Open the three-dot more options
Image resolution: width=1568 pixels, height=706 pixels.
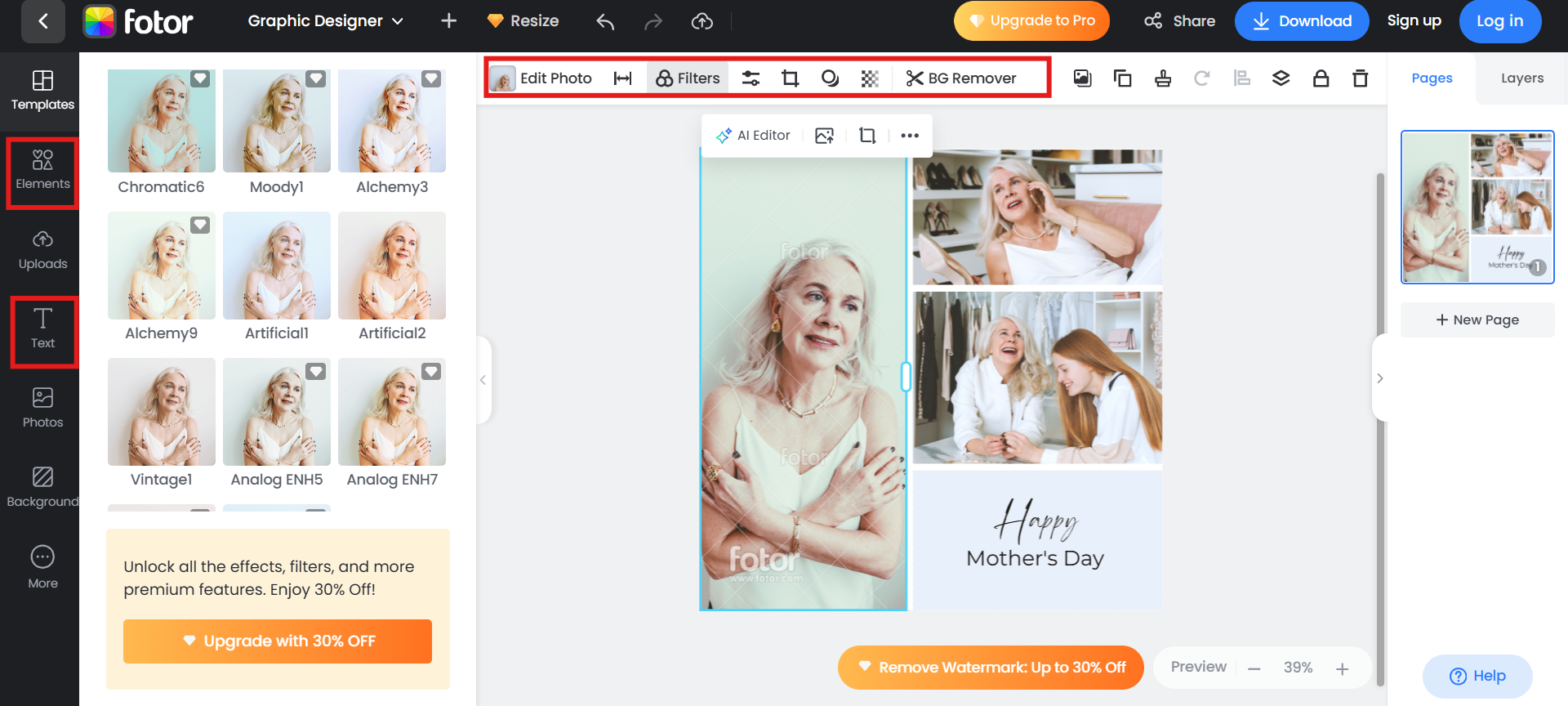click(910, 136)
